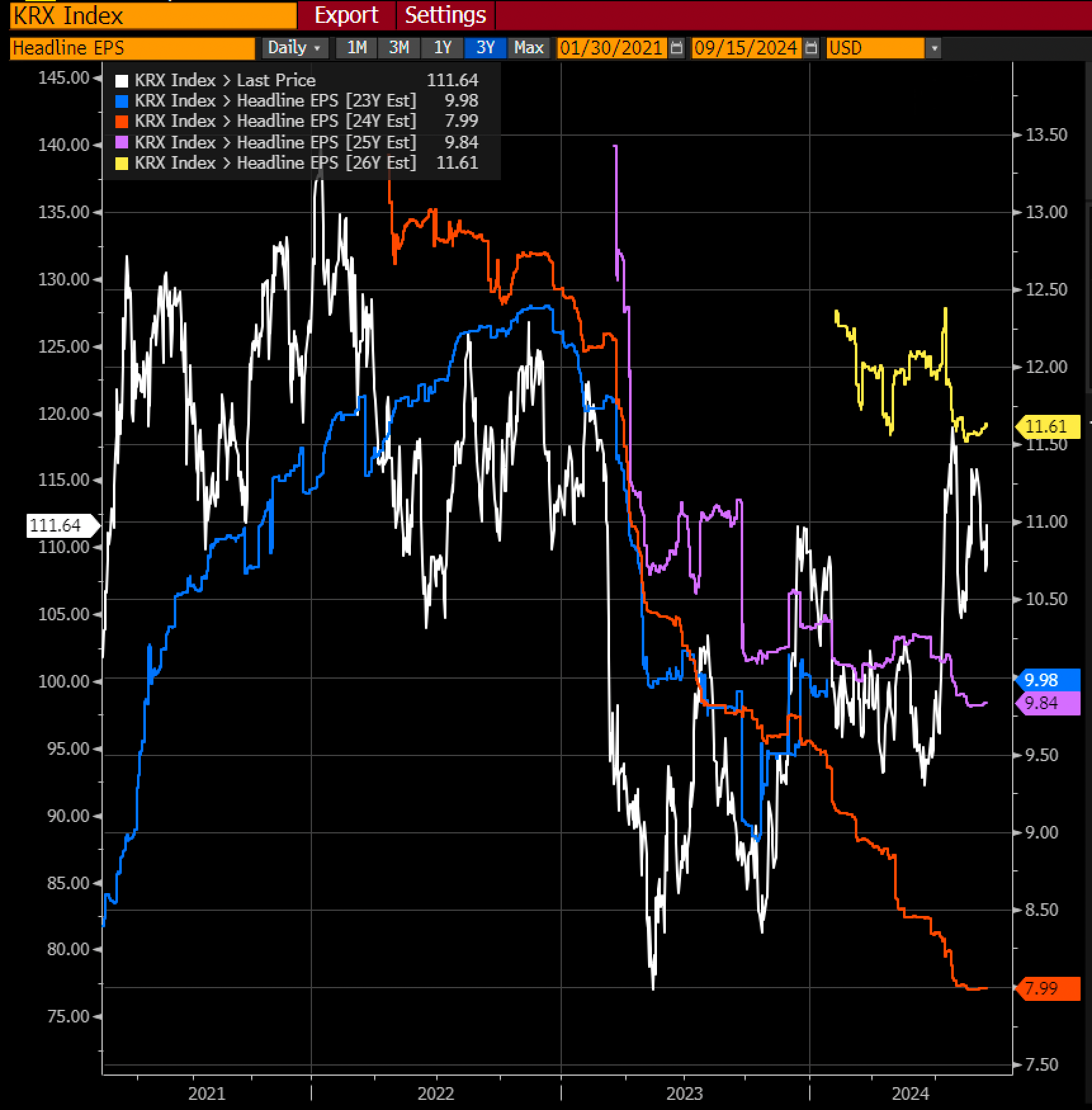Select the Headline EPS [24Y Est] legend entry
Image resolution: width=1092 pixels, height=1110 pixels.
(x=297, y=121)
